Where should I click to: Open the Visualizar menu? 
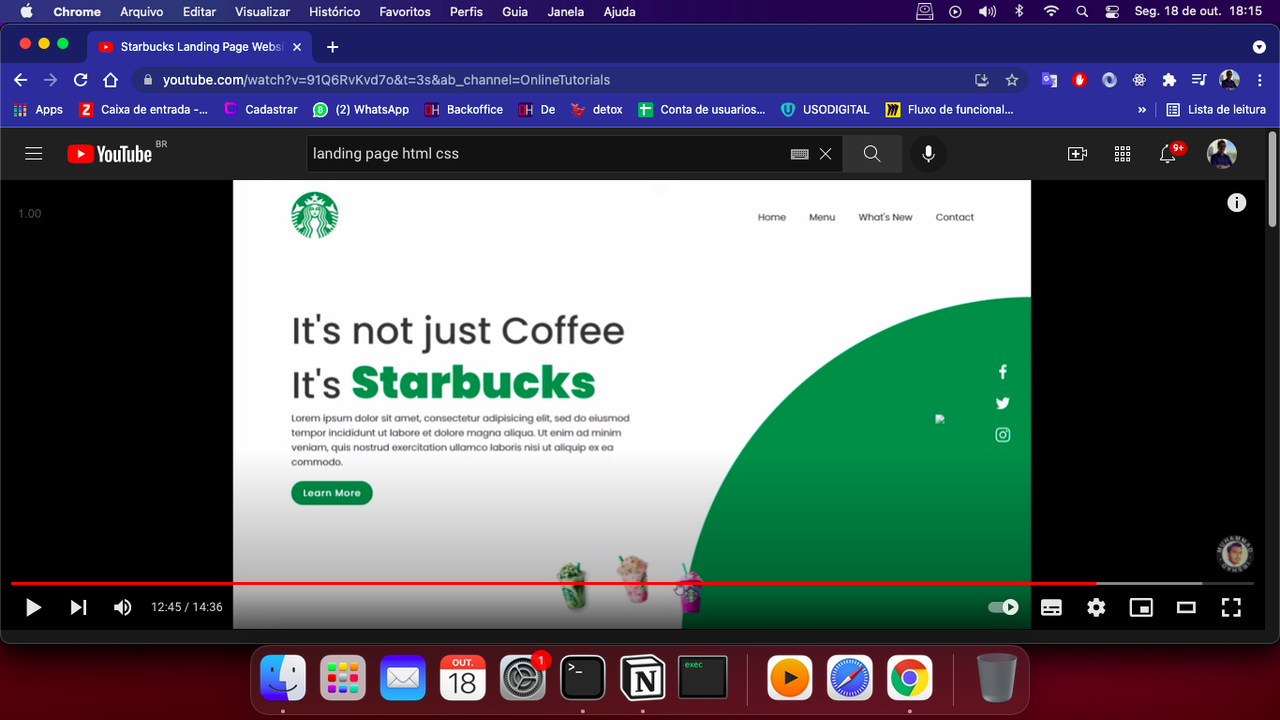262,12
